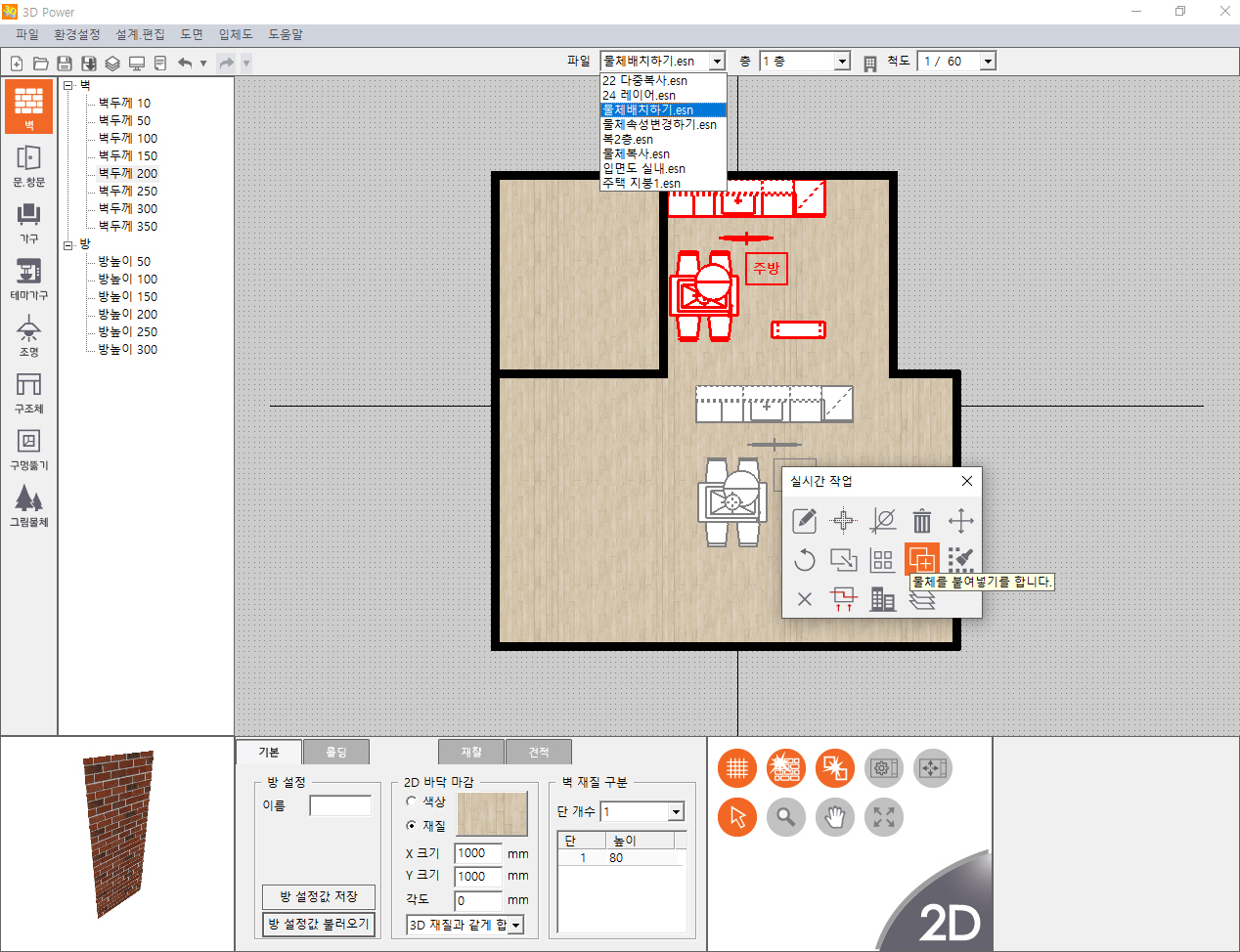
Task: Open the 환경설정 menu
Action: (x=76, y=34)
